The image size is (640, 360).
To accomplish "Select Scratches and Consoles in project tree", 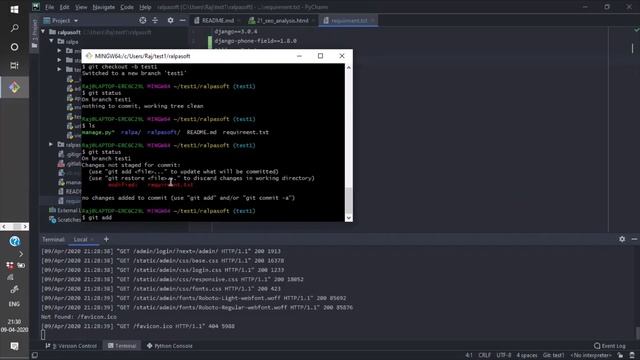I will pyautogui.click(x=65, y=220).
